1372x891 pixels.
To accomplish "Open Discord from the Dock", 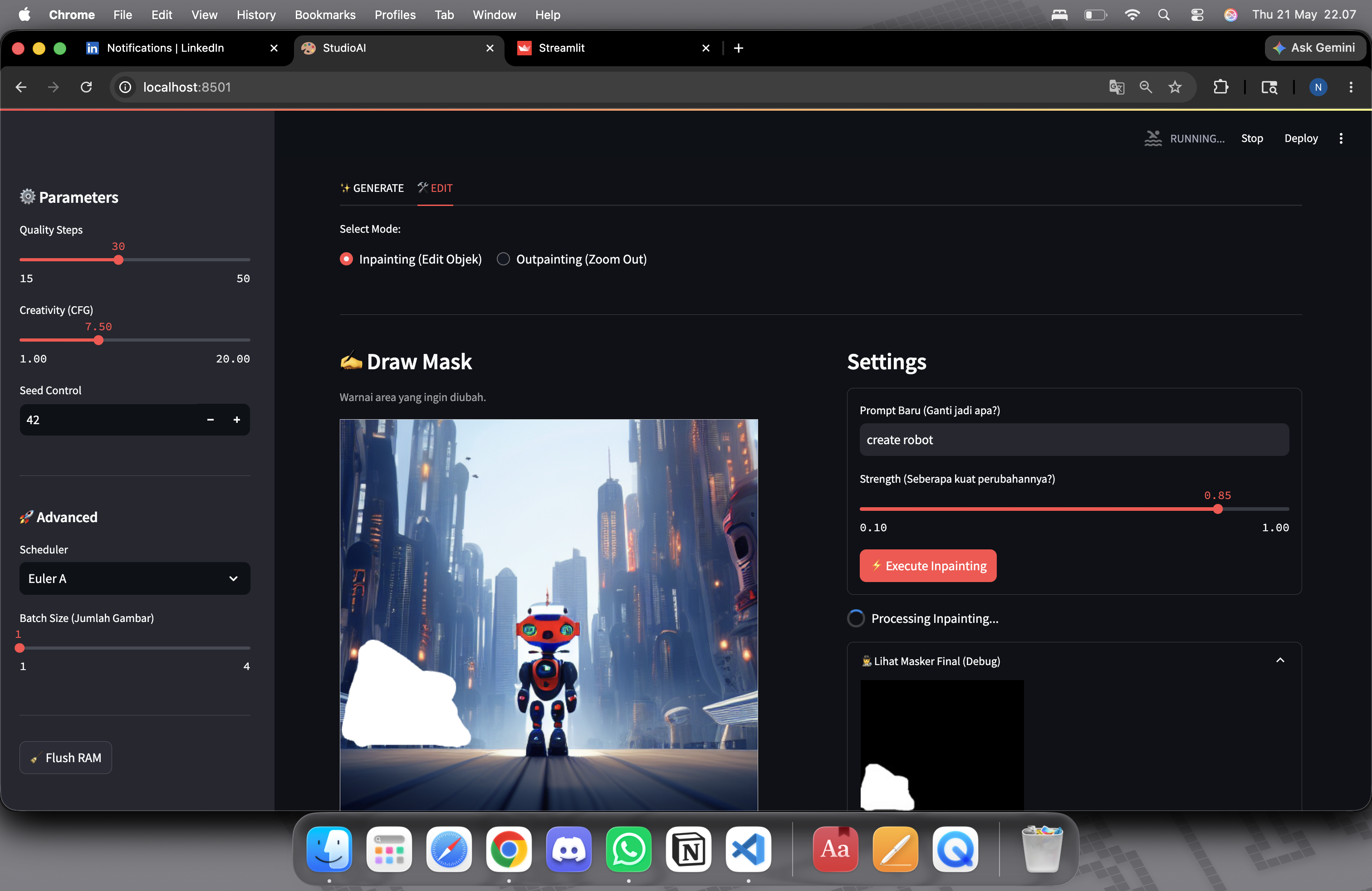I will pos(569,849).
